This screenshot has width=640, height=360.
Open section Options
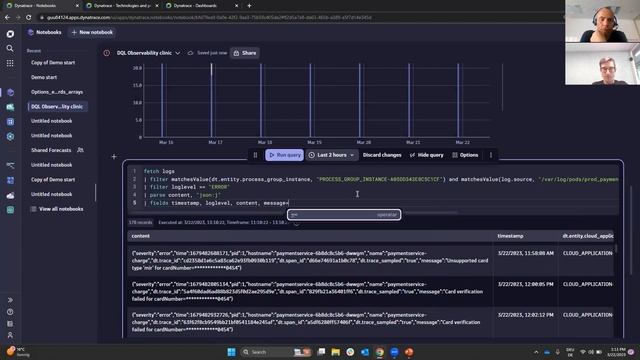[465, 155]
